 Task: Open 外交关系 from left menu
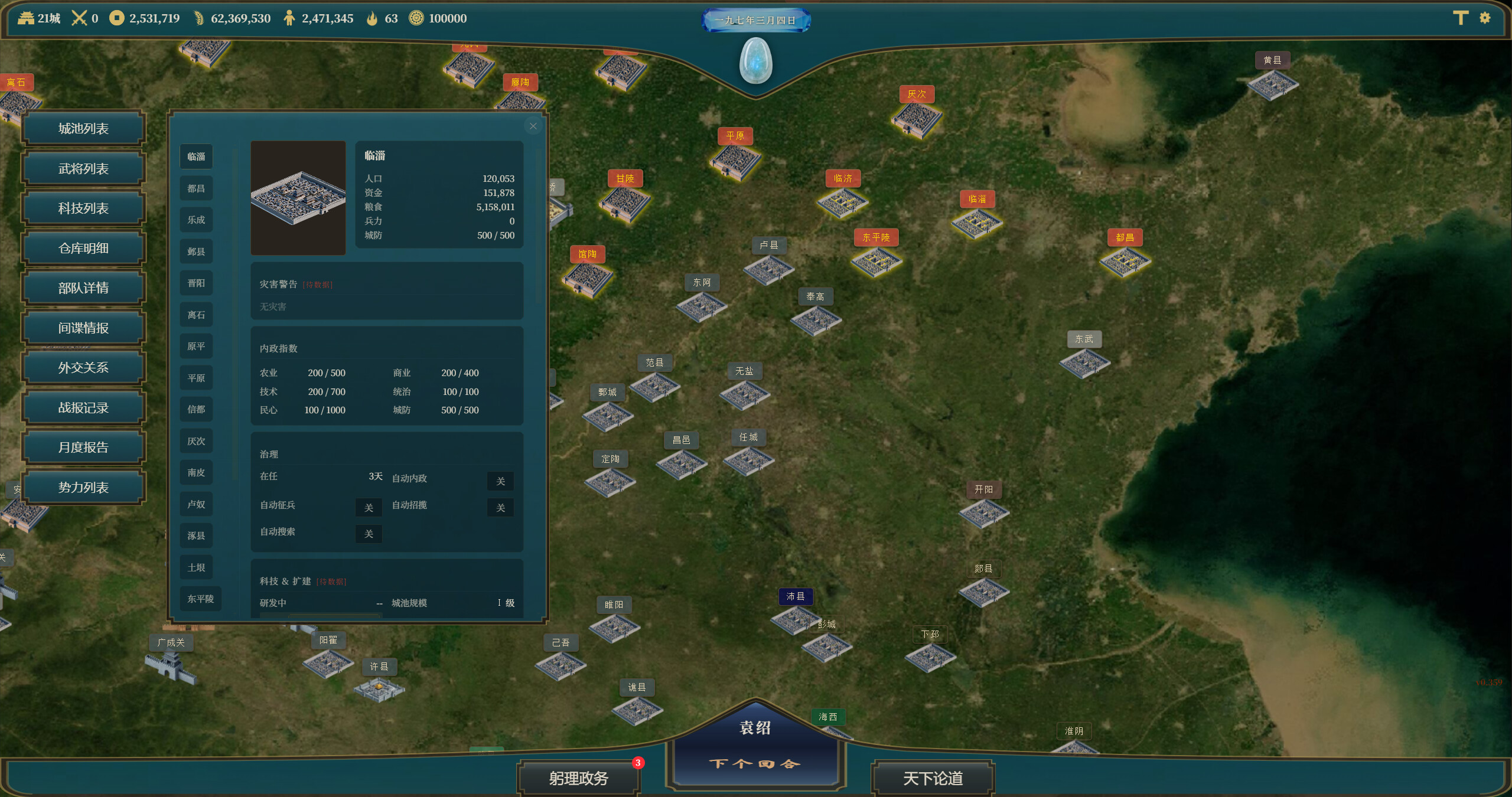[x=83, y=368]
